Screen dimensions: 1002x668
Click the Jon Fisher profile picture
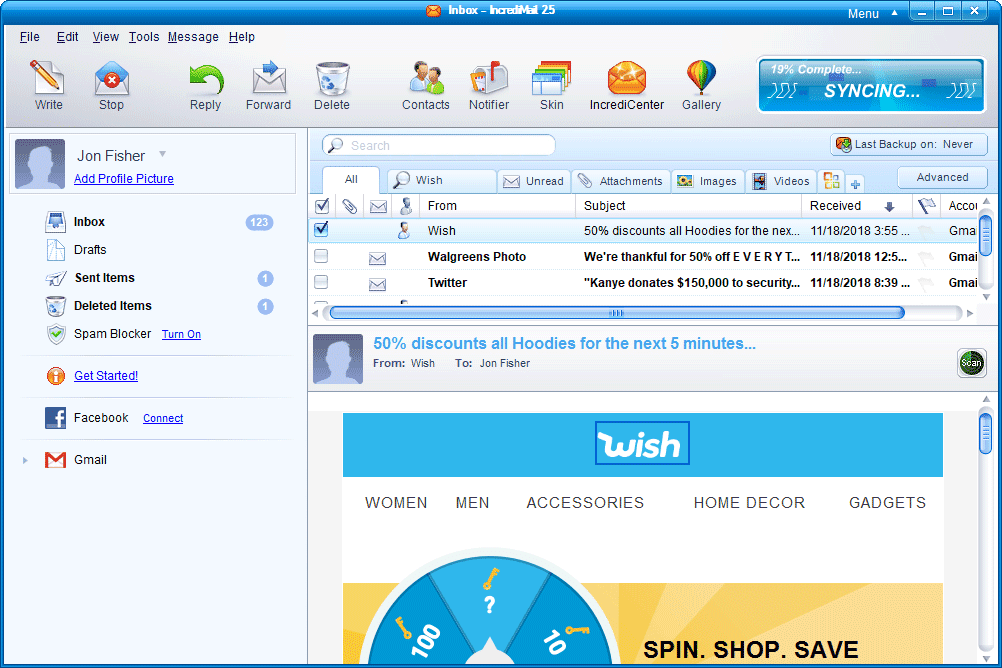[40, 164]
